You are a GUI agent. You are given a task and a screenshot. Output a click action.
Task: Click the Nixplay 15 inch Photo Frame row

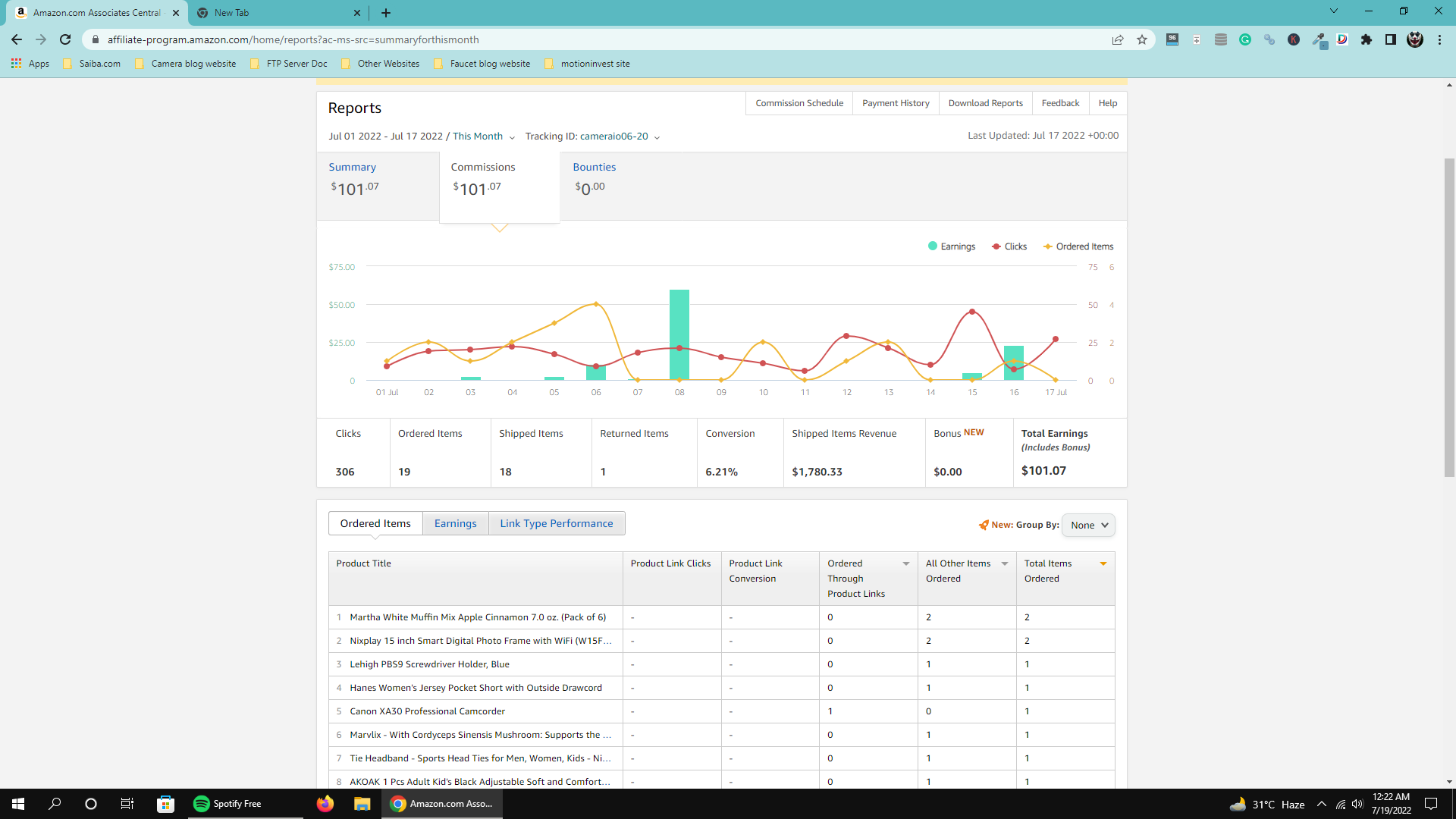coord(721,641)
